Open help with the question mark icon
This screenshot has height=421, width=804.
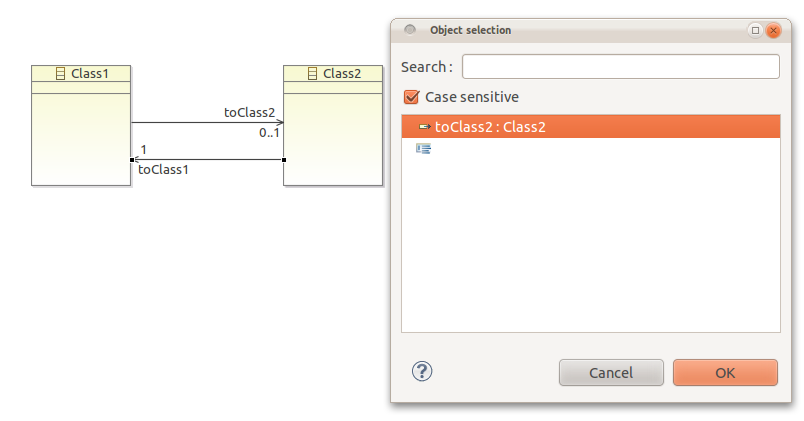click(422, 371)
